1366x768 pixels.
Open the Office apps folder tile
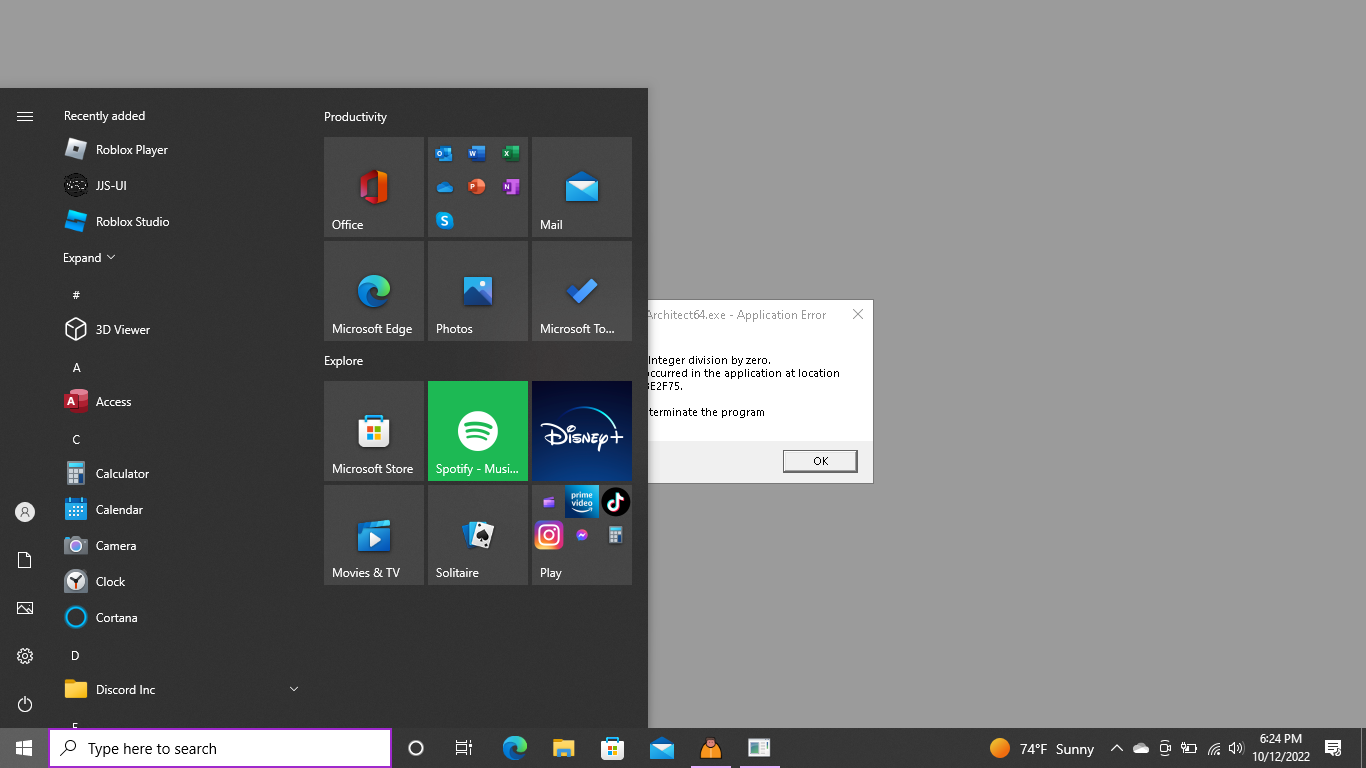(x=478, y=187)
